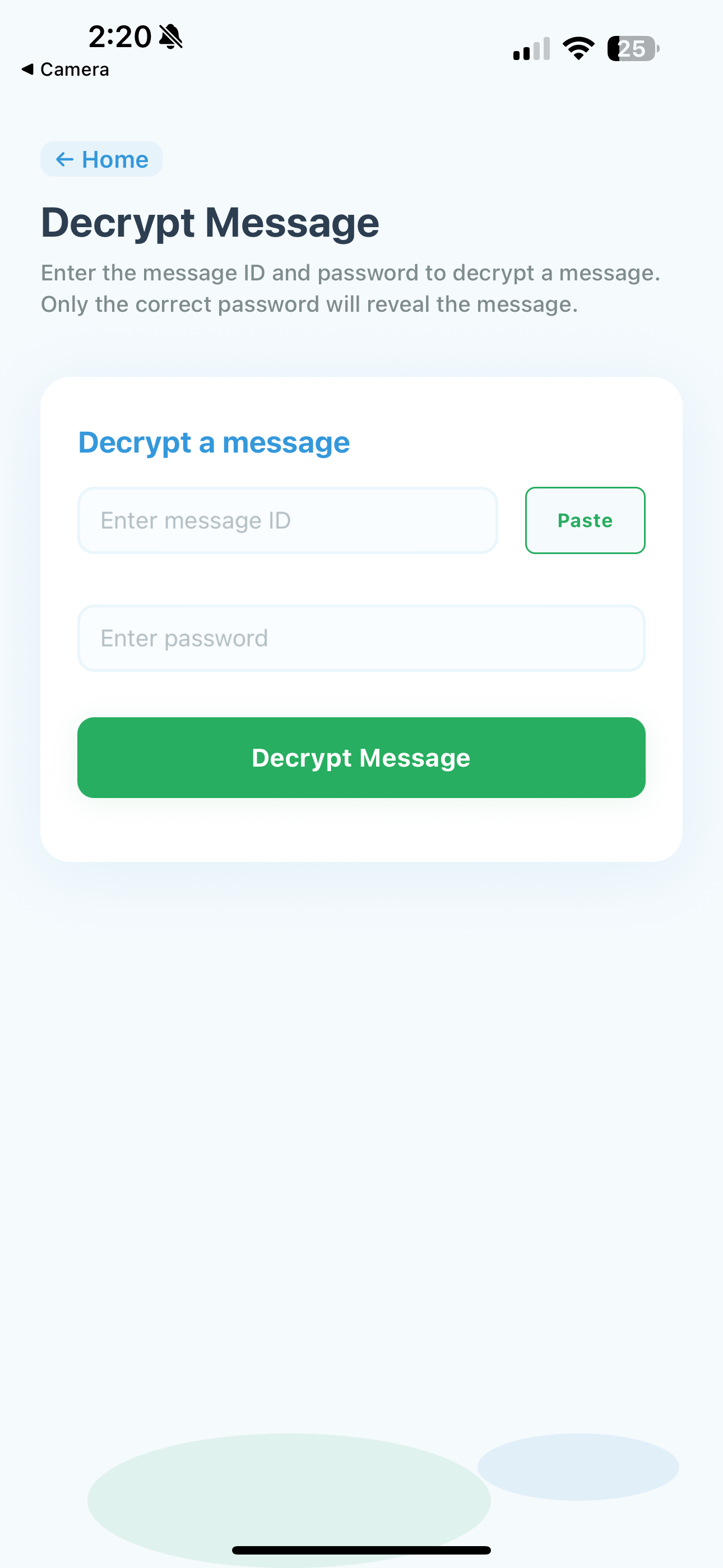Focus the Enter password field
723x1568 pixels.
(x=361, y=638)
